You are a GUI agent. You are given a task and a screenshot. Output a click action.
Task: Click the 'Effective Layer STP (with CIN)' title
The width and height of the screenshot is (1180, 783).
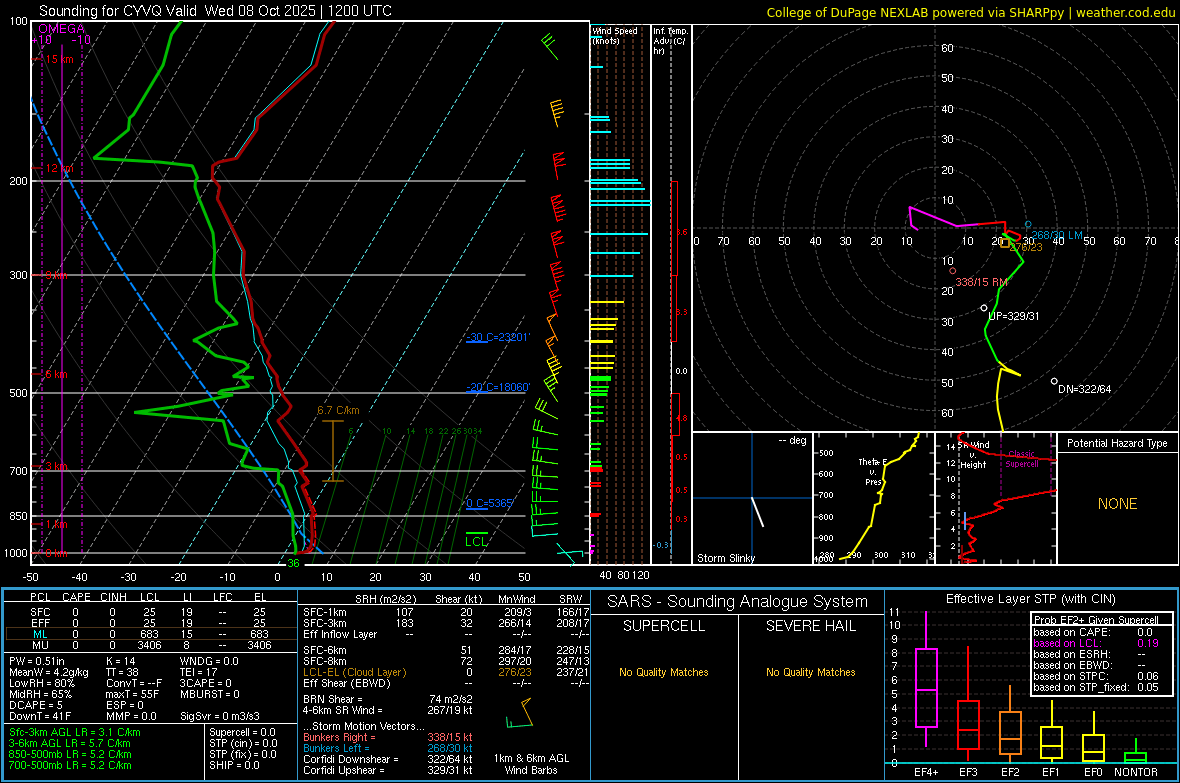1031,599
